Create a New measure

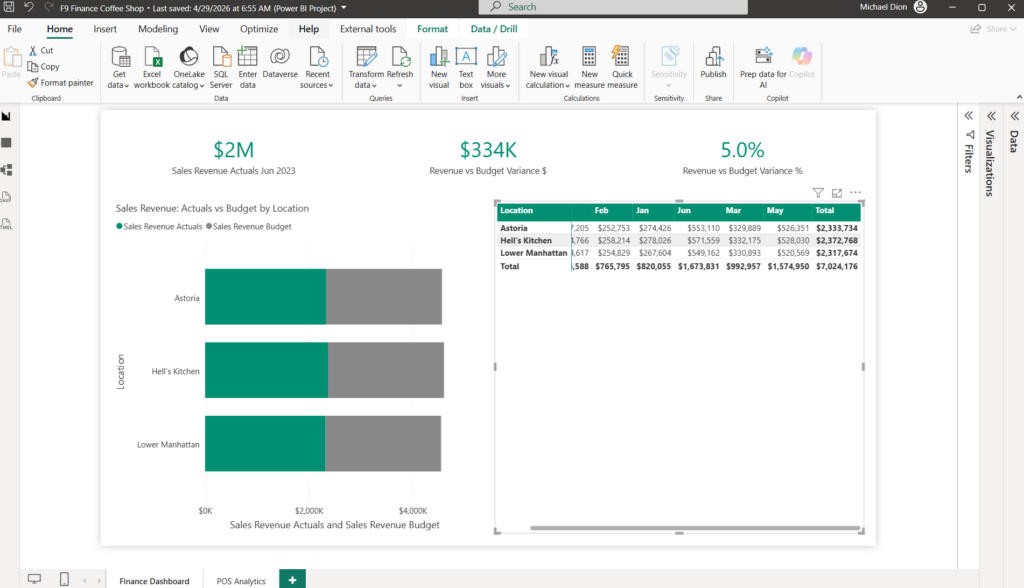pyautogui.click(x=589, y=67)
